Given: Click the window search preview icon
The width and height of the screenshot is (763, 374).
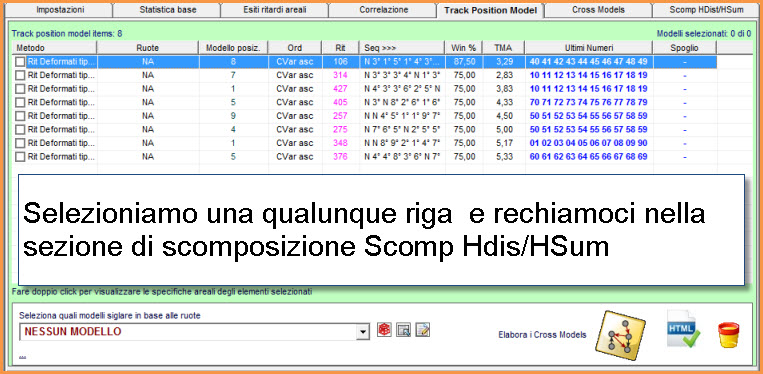Looking at the screenshot, I should click(x=403, y=330).
